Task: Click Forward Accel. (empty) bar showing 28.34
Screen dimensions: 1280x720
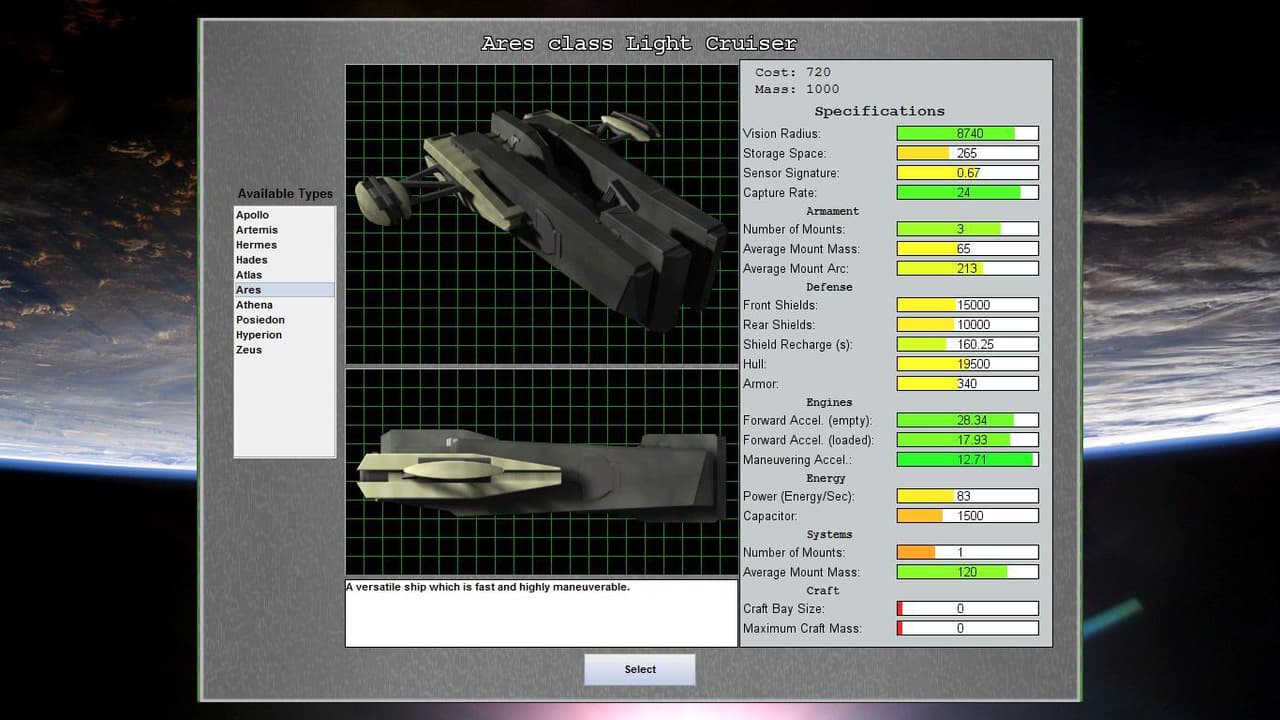Action: pos(968,420)
